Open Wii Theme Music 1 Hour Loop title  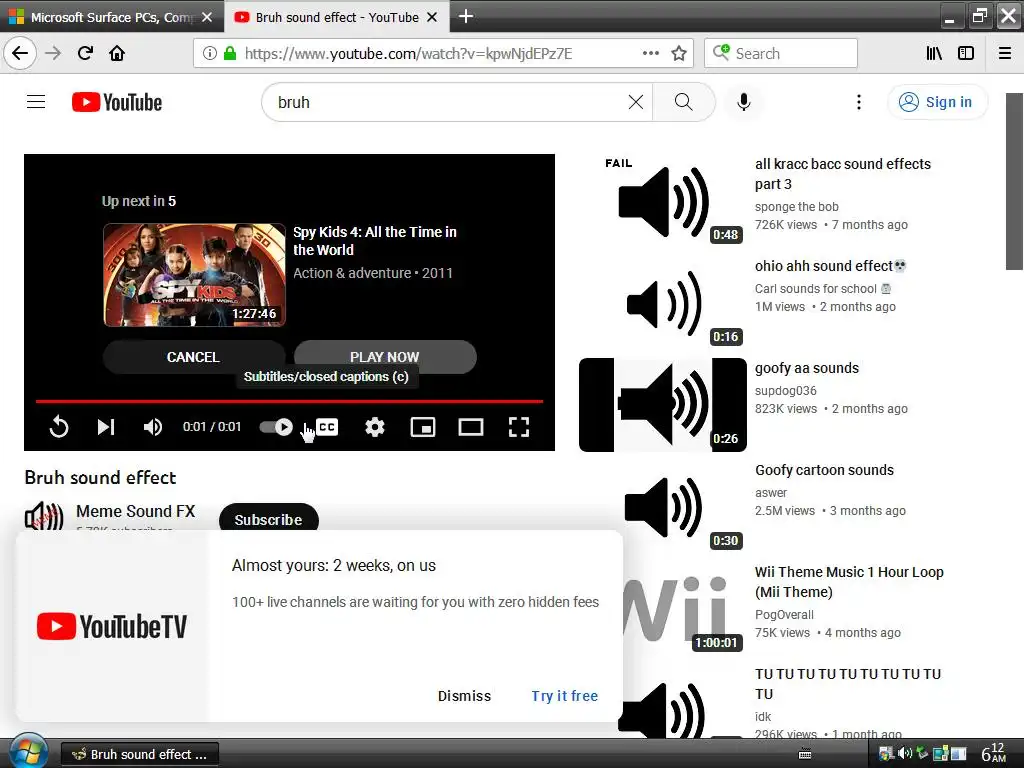(849, 582)
